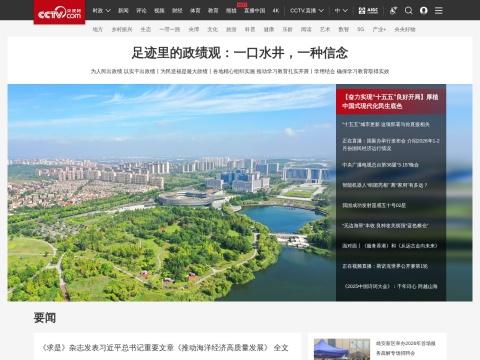Click the CCTV.com logo
Viewport: 480px width, 360px height.
click(x=59, y=12)
